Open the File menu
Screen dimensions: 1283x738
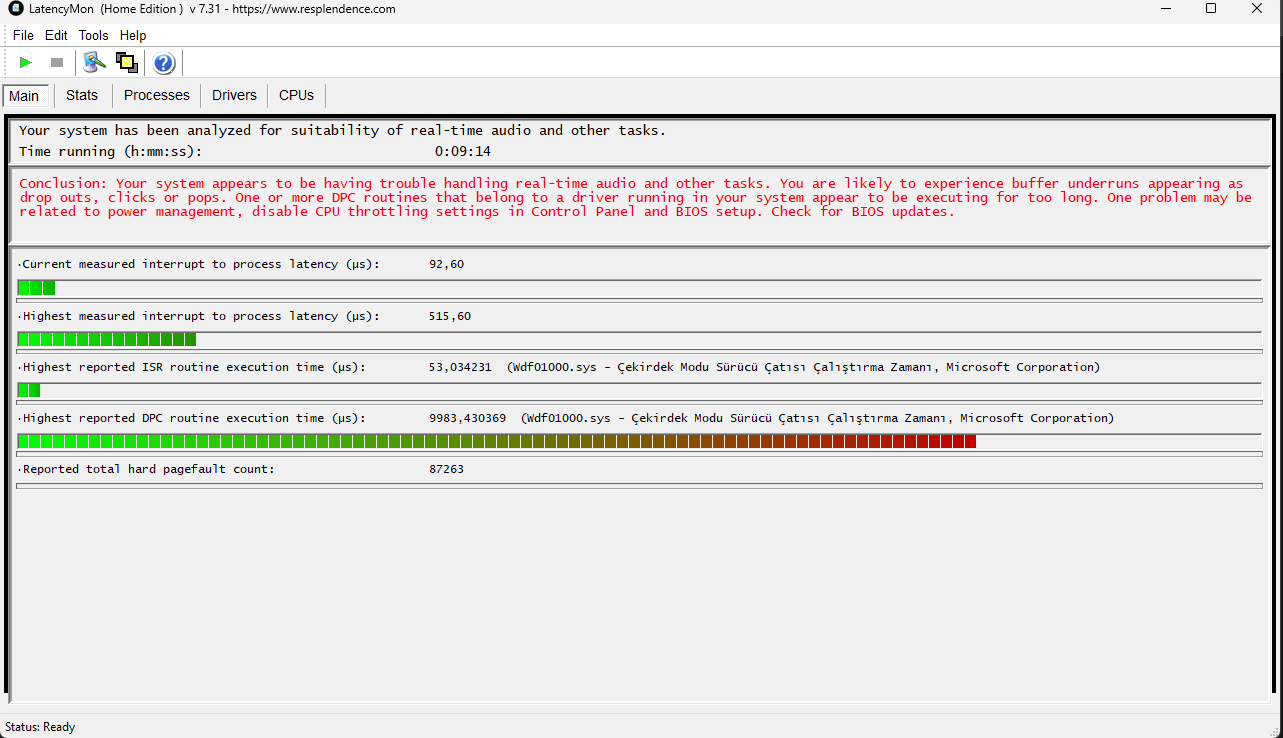pos(23,35)
